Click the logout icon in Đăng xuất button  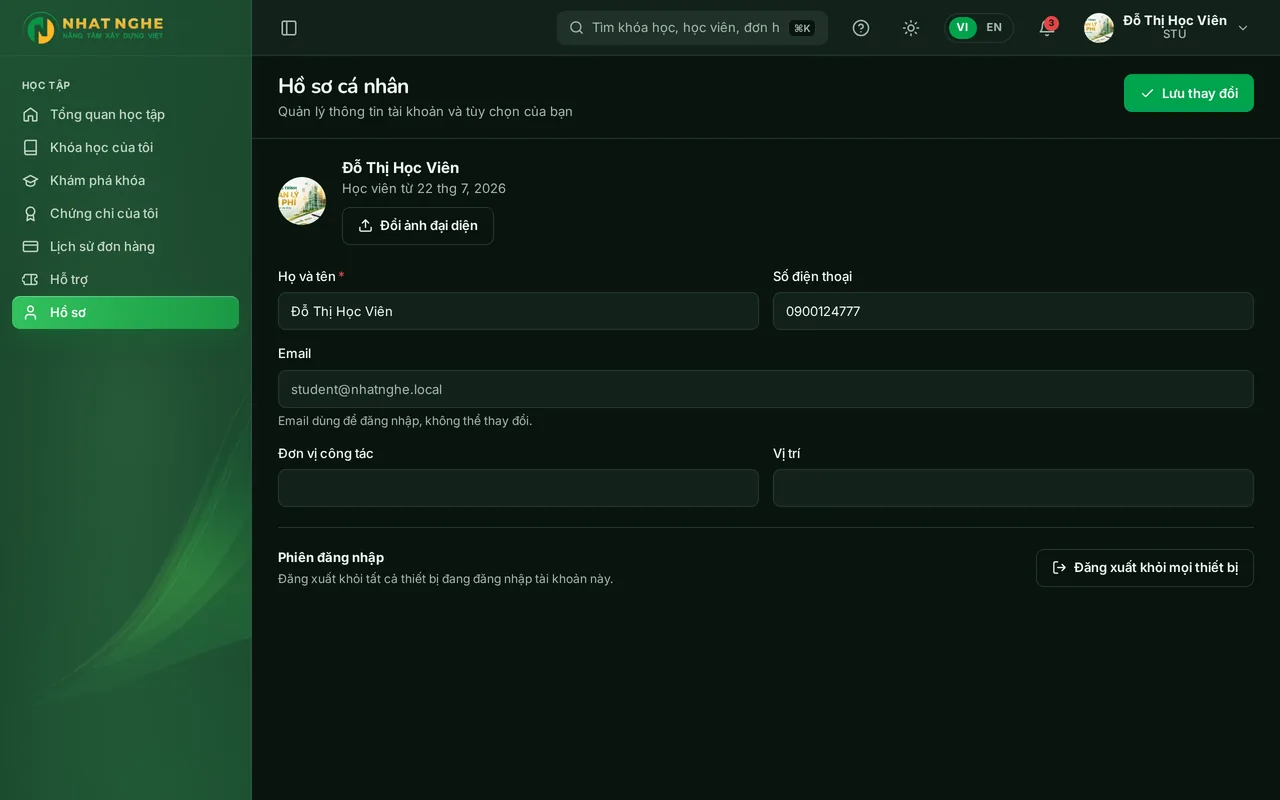click(x=1059, y=568)
